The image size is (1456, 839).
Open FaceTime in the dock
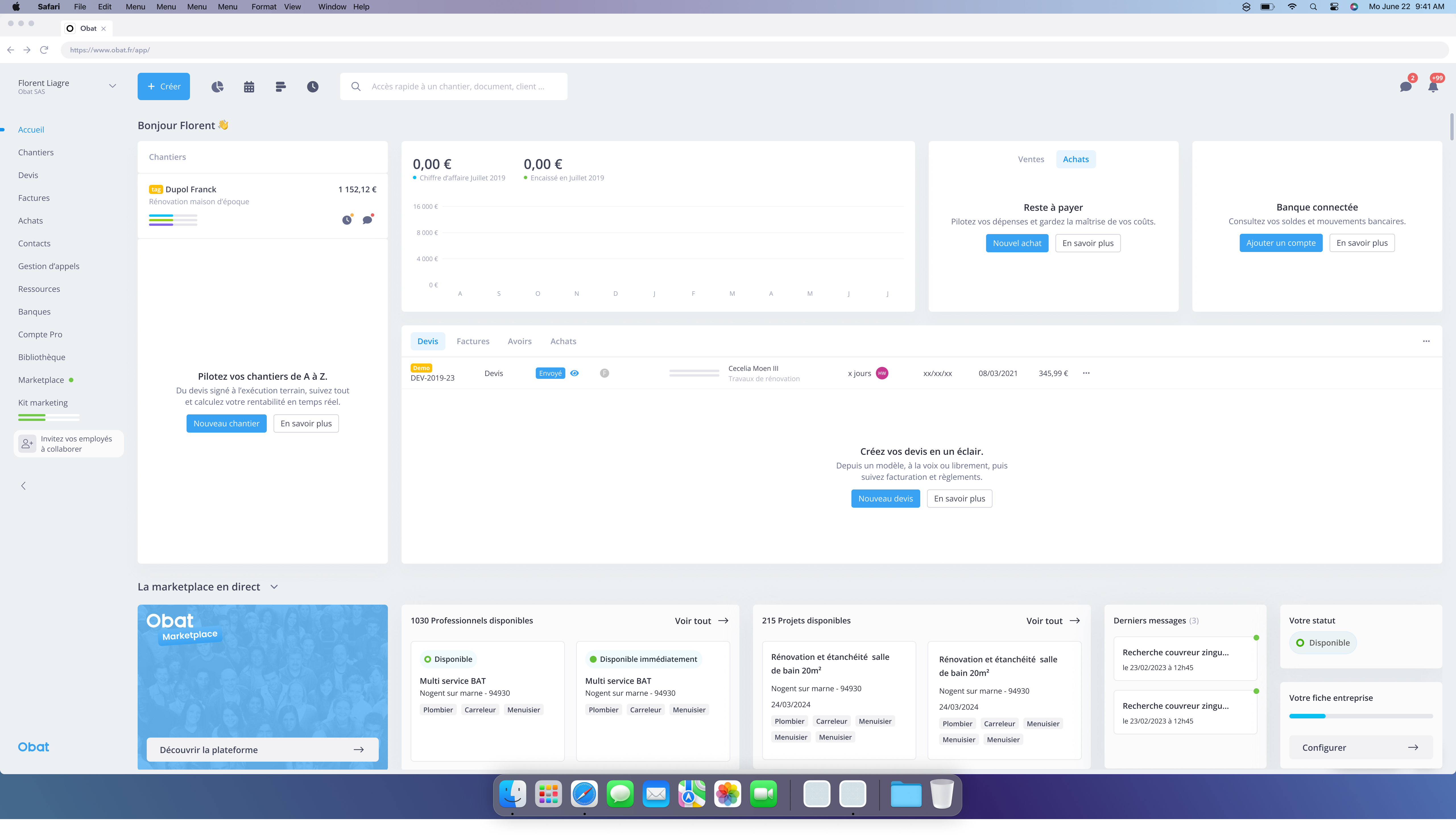tap(764, 795)
